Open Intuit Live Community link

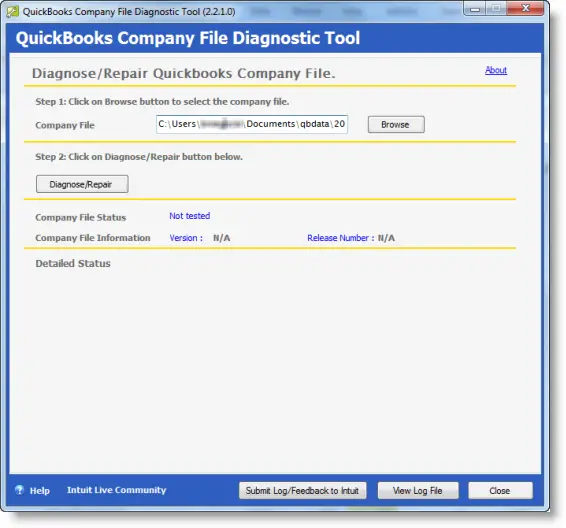pyautogui.click(x=117, y=490)
